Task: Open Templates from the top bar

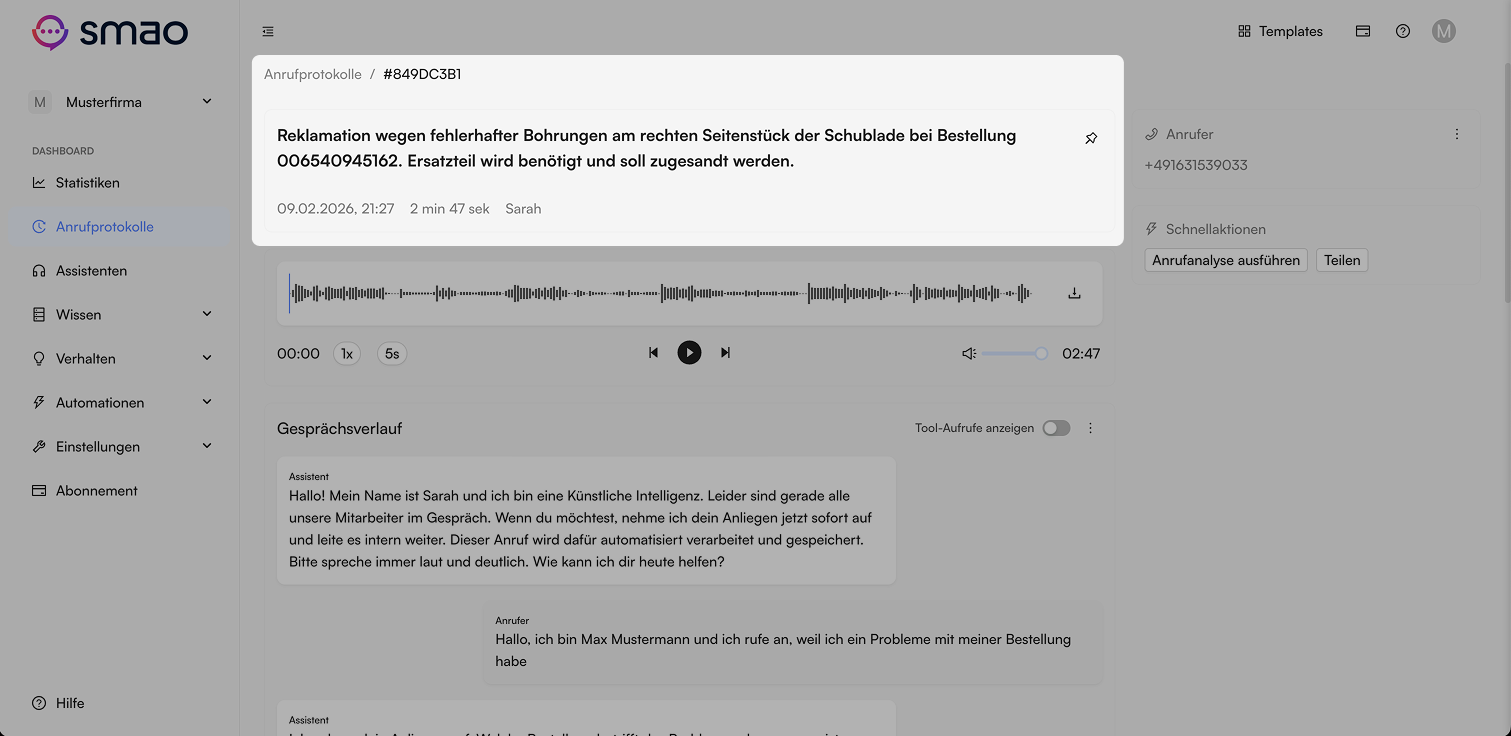Action: pyautogui.click(x=1280, y=31)
